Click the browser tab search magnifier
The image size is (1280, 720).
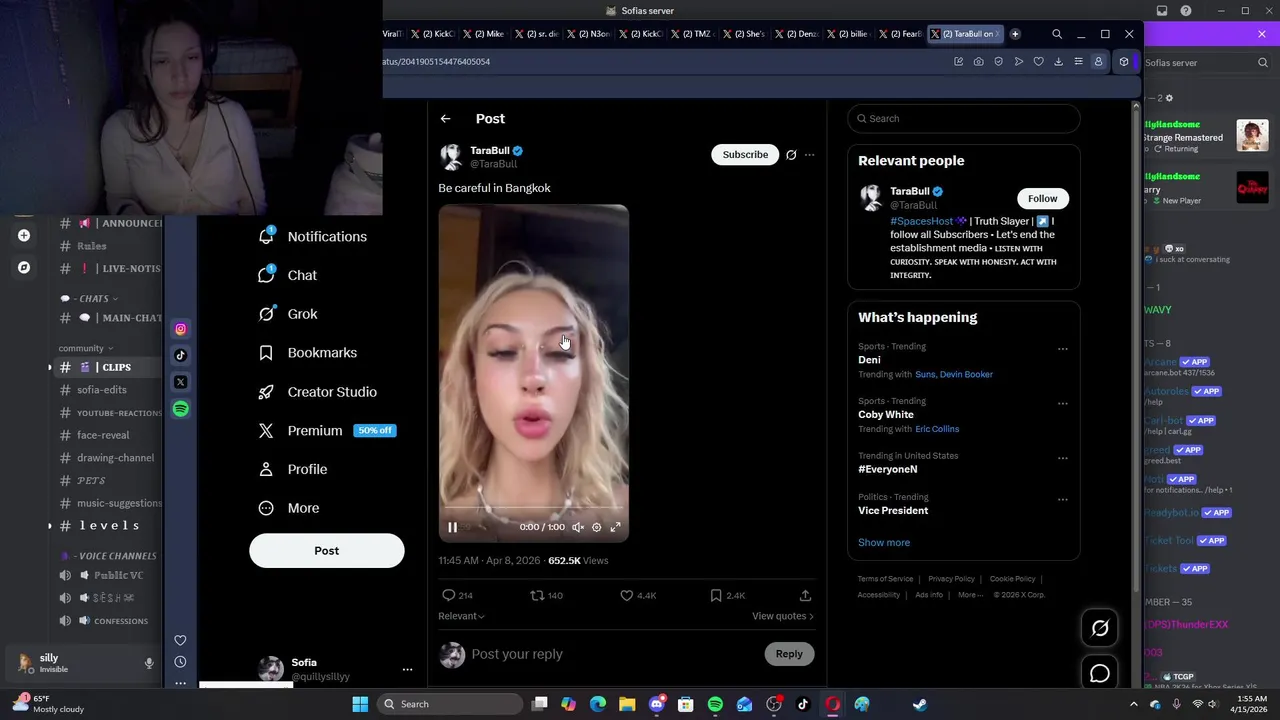tap(1057, 35)
